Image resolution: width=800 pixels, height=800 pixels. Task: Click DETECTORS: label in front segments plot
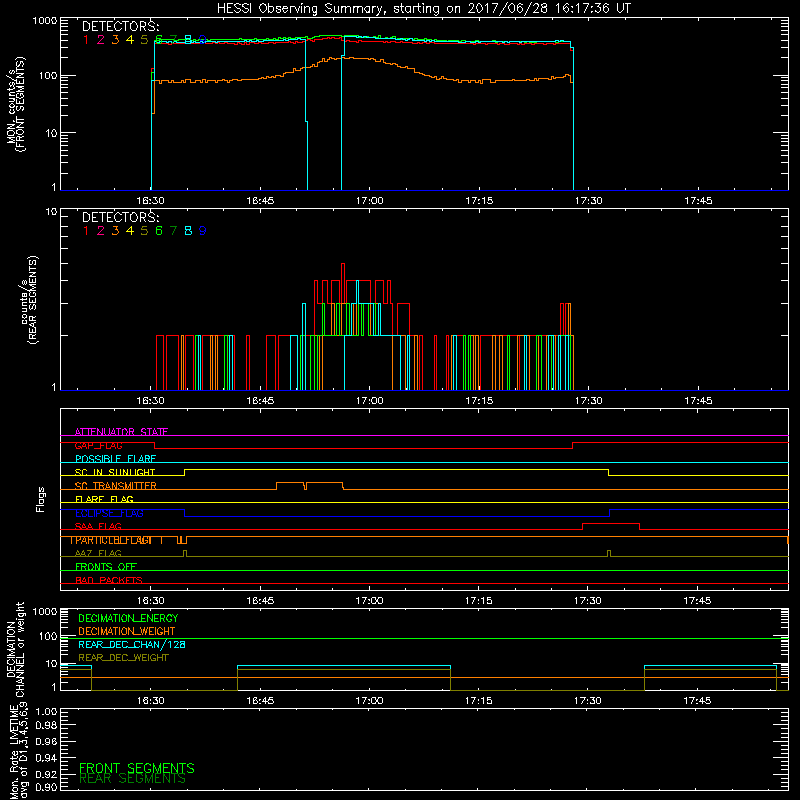click(x=120, y=27)
